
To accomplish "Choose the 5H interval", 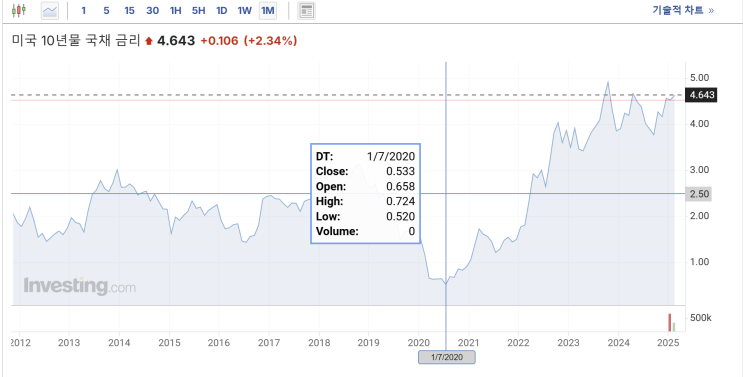I will pos(199,10).
